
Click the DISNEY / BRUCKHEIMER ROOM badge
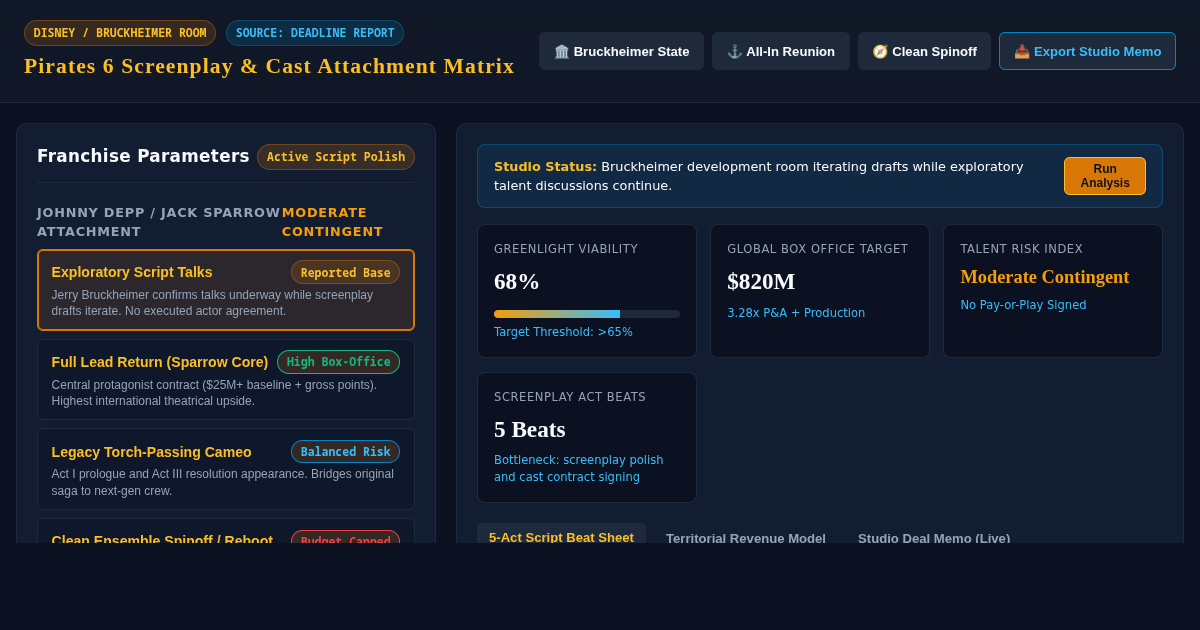[x=120, y=33]
